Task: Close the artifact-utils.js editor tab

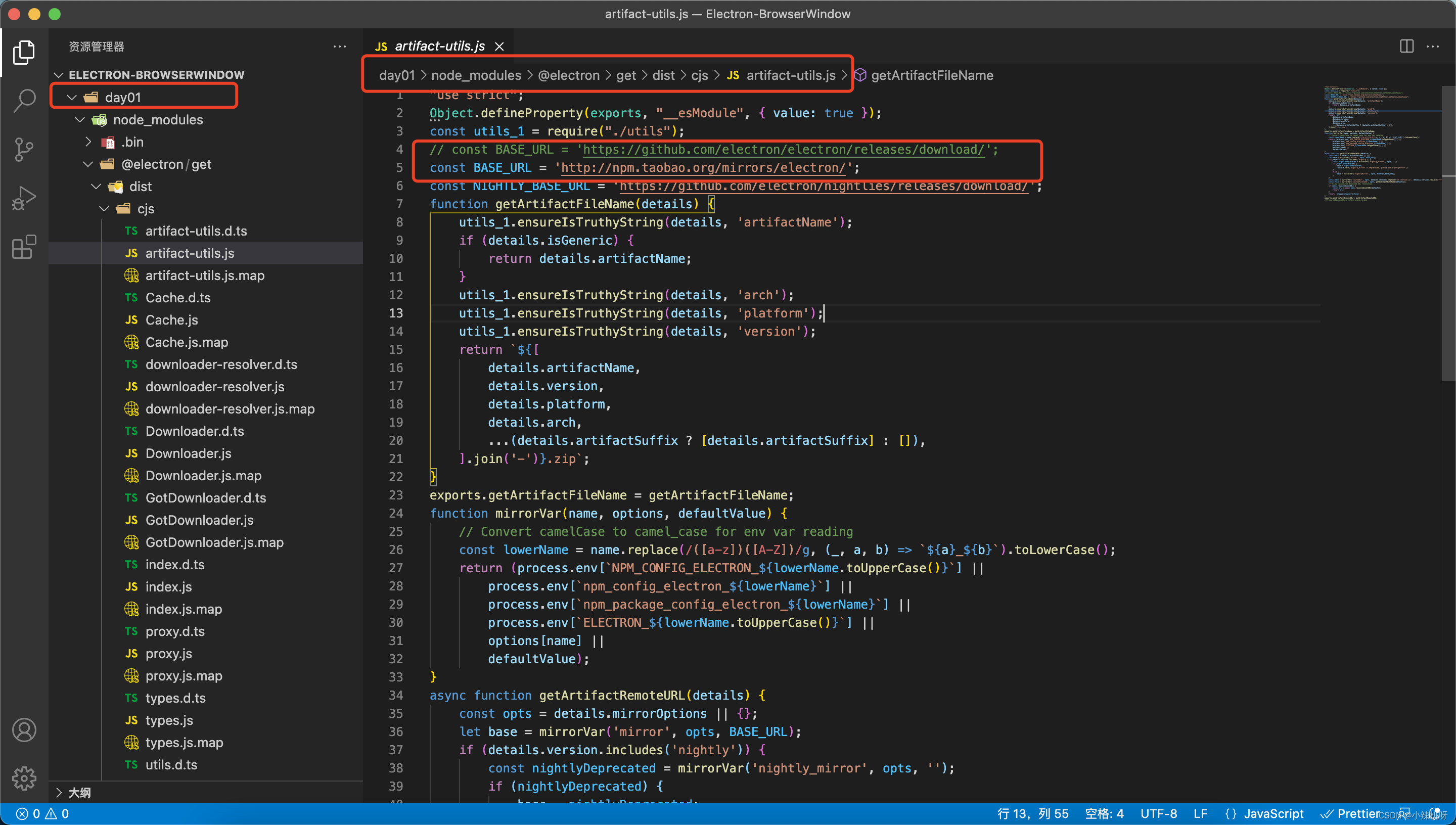Action: [499, 47]
